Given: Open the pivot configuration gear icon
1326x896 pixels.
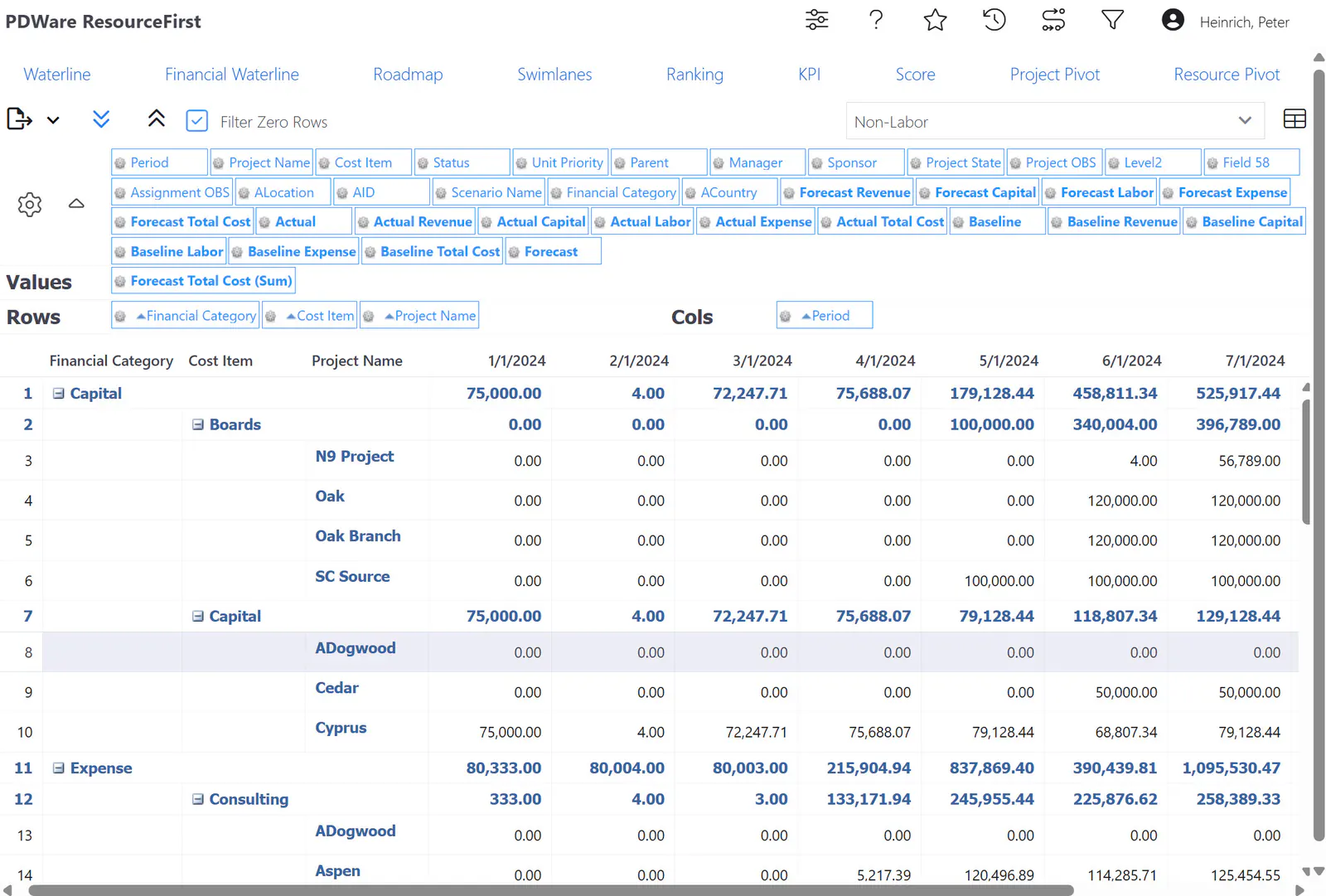Looking at the screenshot, I should [30, 204].
